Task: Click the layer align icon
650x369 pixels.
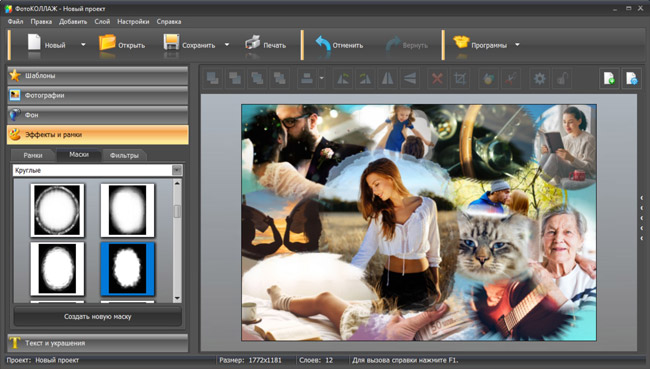Action: (307, 78)
